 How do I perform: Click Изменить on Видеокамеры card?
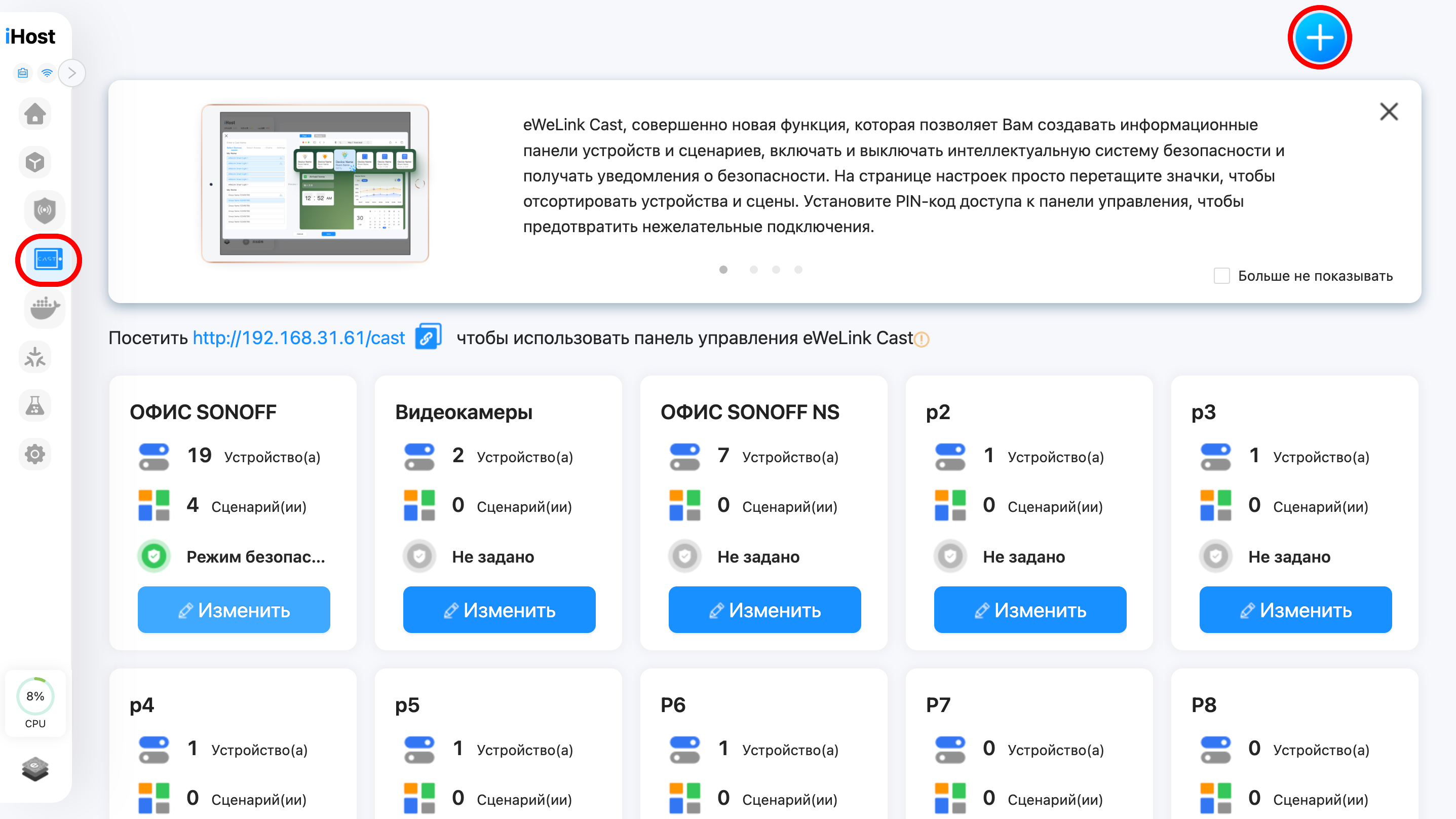[x=499, y=610]
